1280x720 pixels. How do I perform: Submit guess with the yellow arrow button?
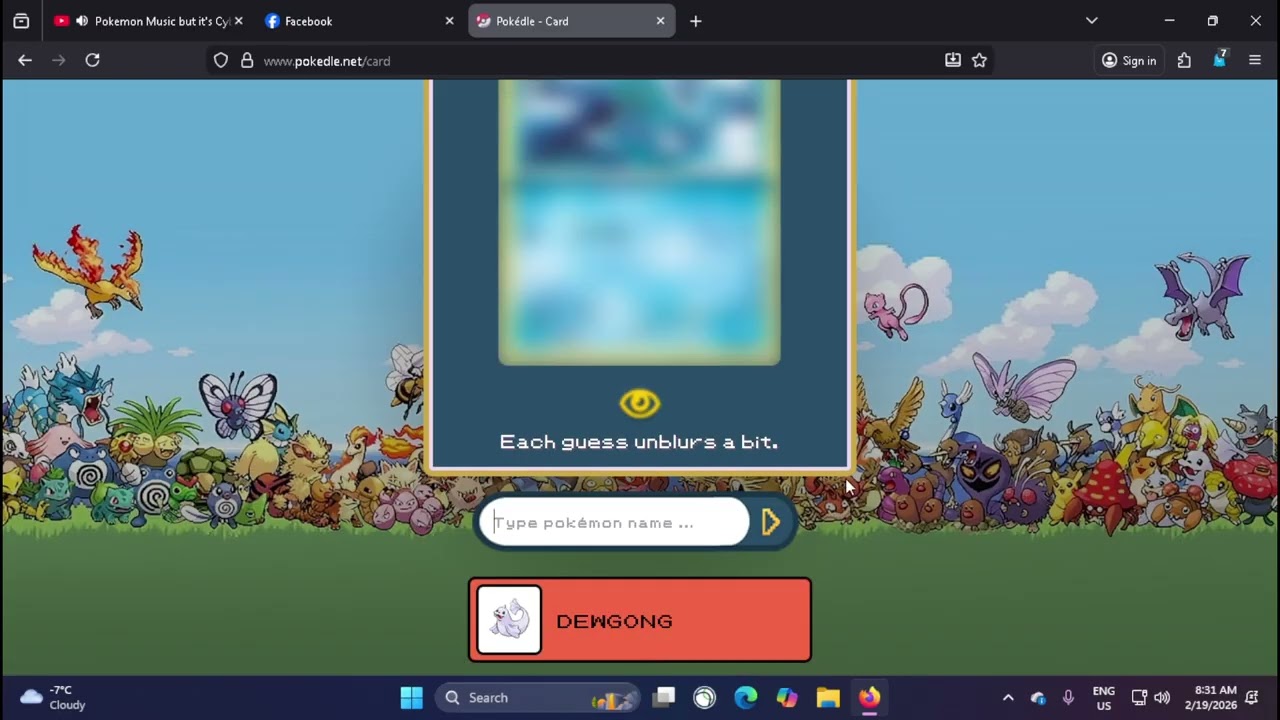coord(770,522)
